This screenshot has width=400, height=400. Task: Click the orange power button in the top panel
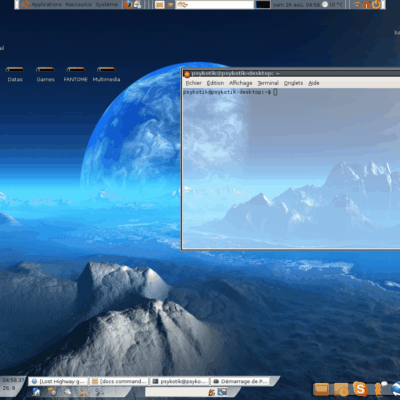coord(376,5)
